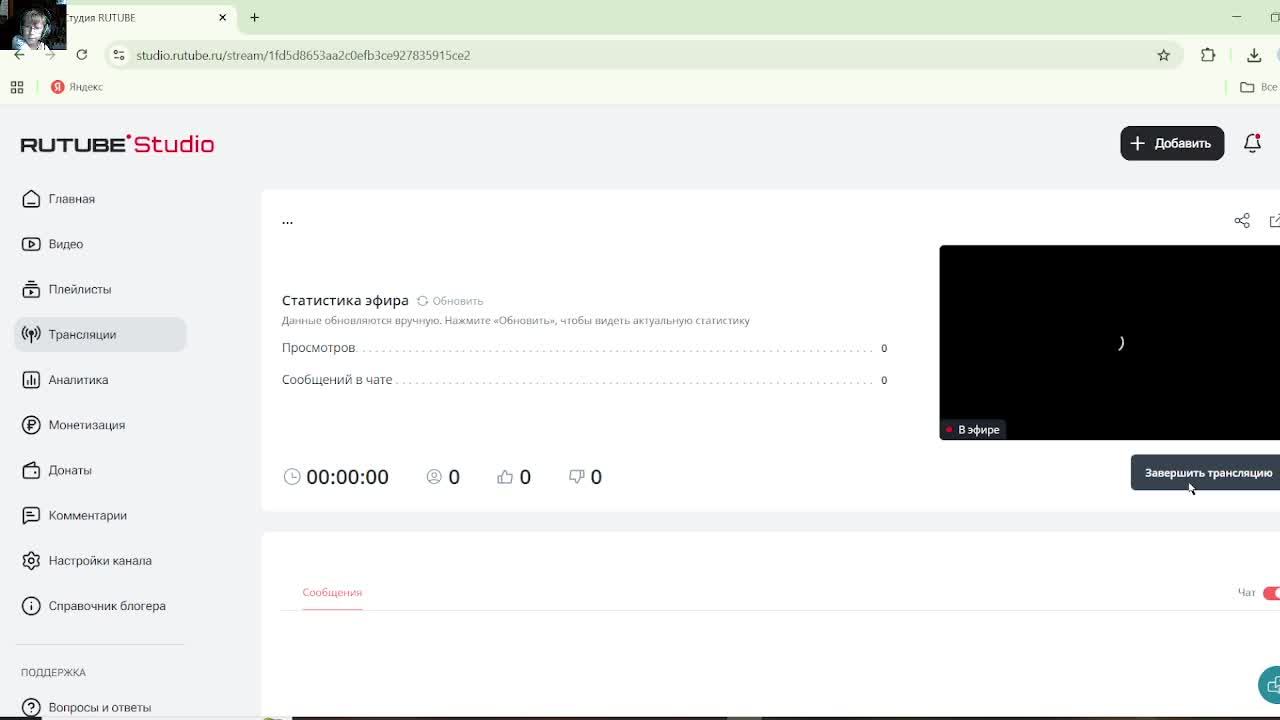The image size is (1280, 720).
Task: Click site info icon in address bar
Action: coord(119,55)
